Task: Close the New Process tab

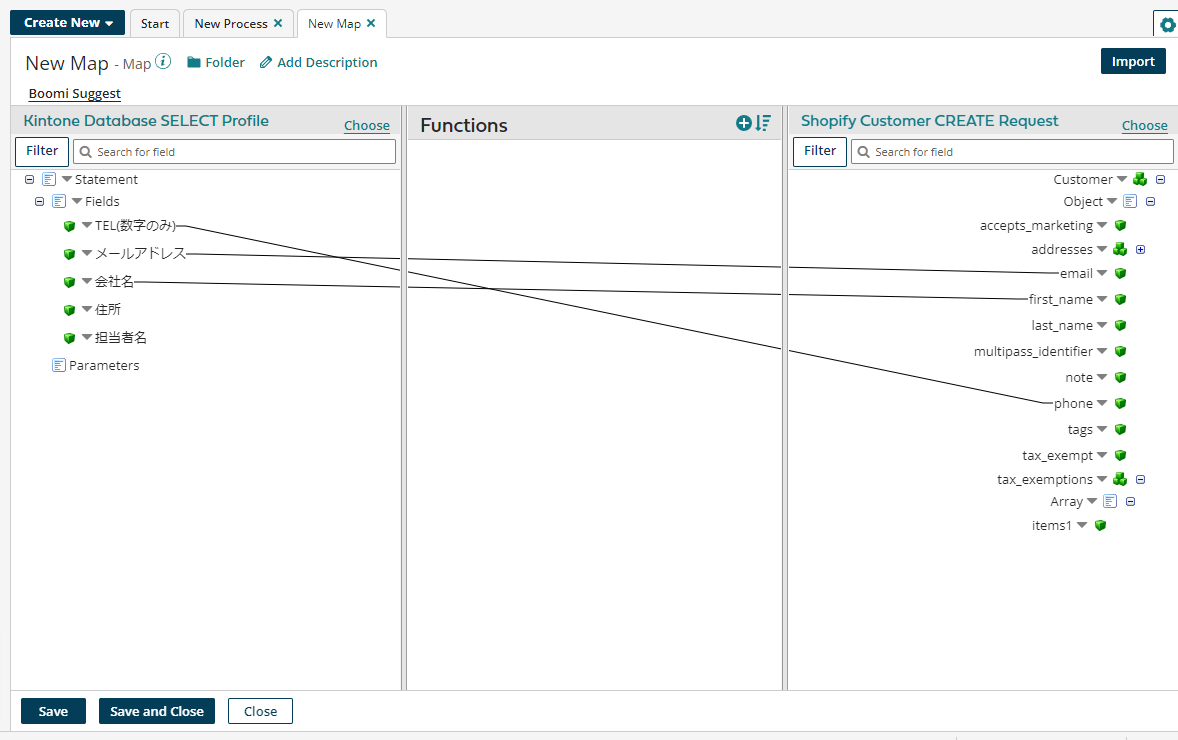Action: (278, 23)
